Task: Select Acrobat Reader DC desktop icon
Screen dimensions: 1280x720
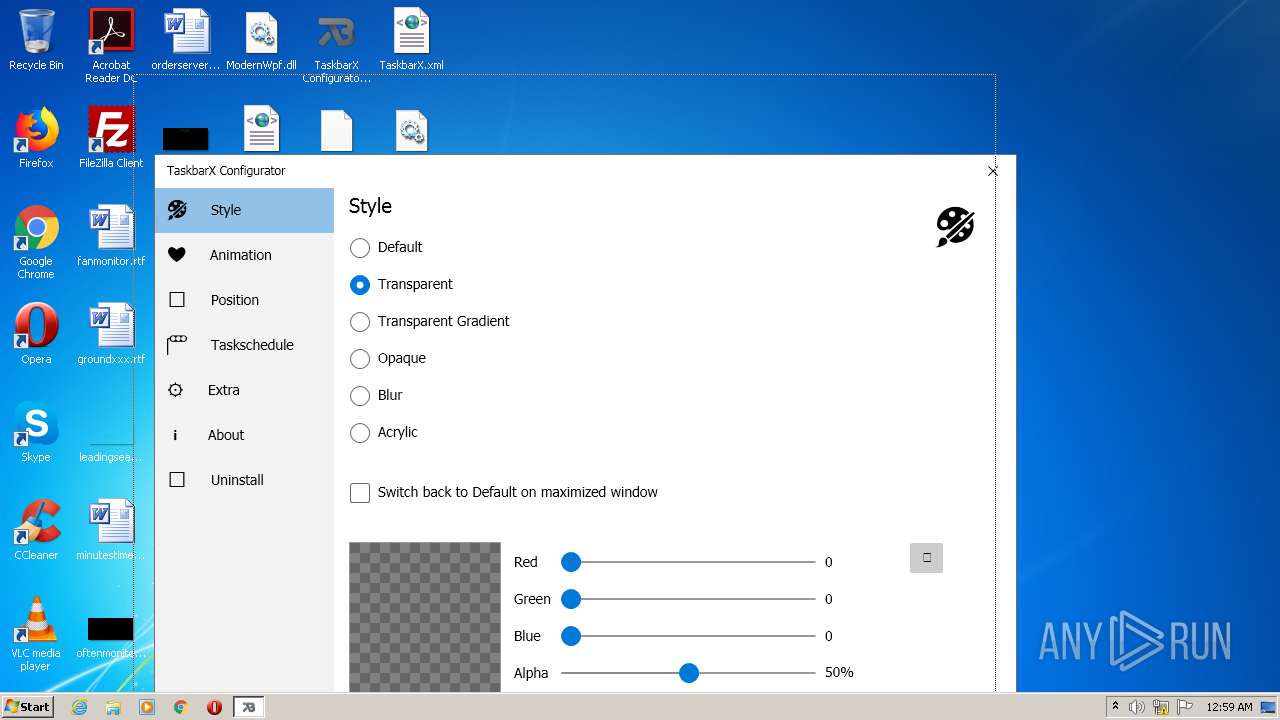Action: [111, 46]
